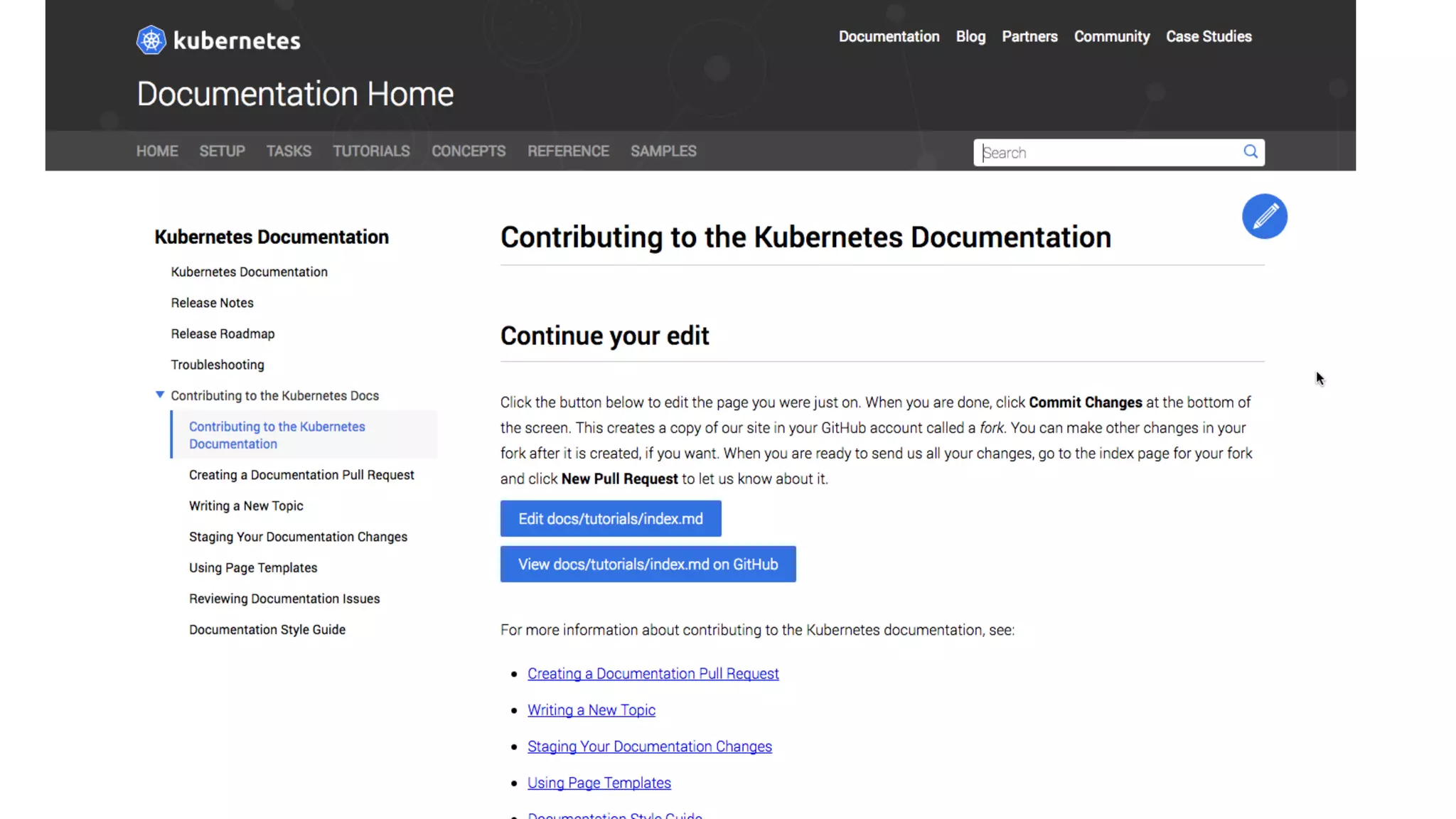
Task: Open Staging Your Documentation Changes body link
Action: coord(649,746)
